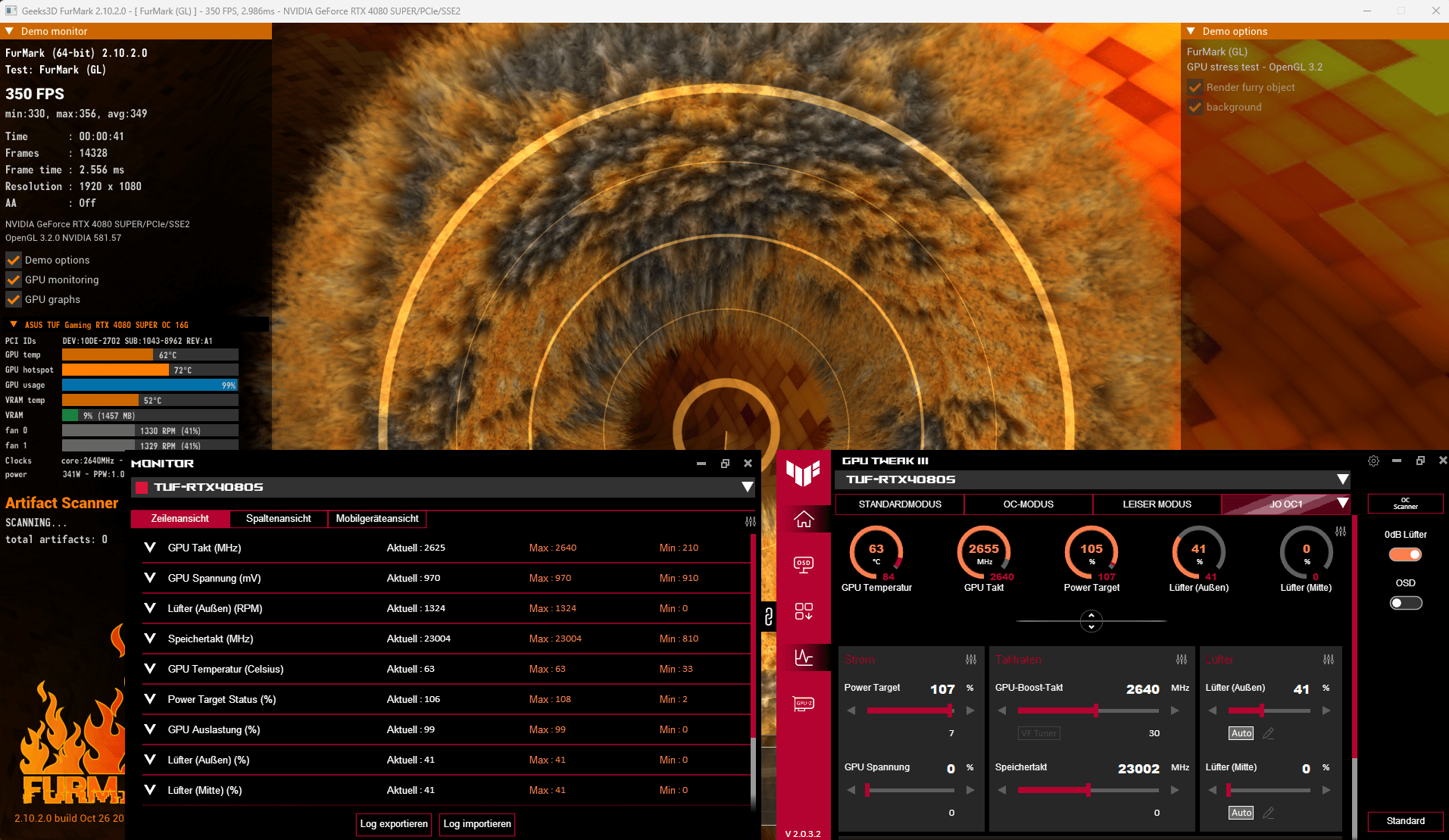Click the Monitor list vertical scrollbar
This screenshot has width=1449, height=840.
tap(753, 671)
